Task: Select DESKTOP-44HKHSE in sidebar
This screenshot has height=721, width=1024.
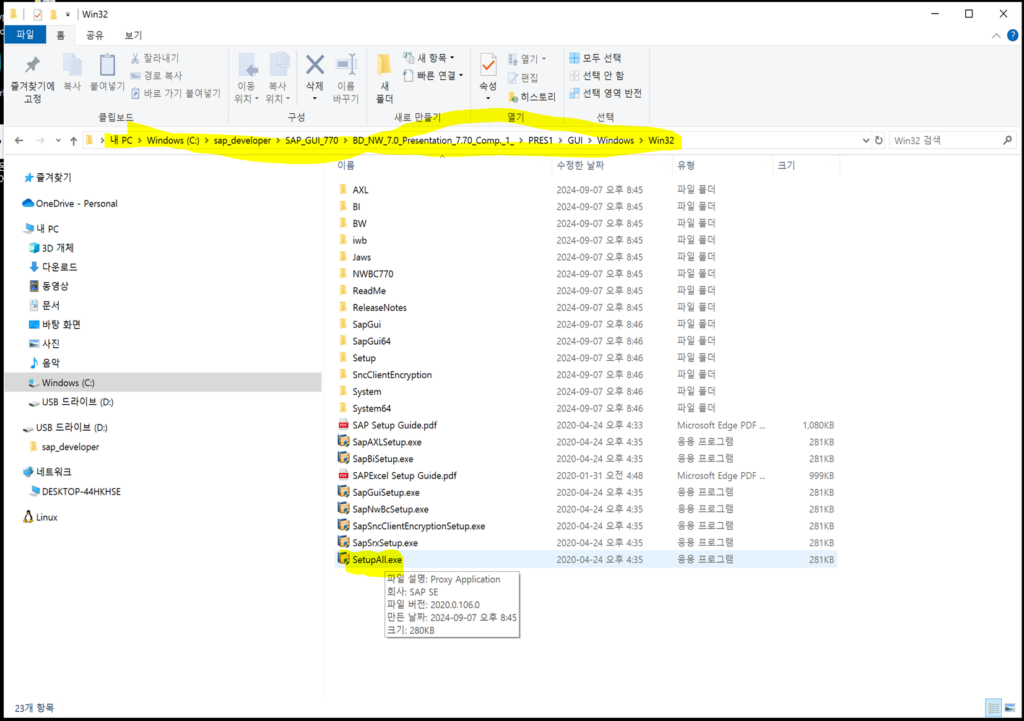Action: tap(75, 492)
